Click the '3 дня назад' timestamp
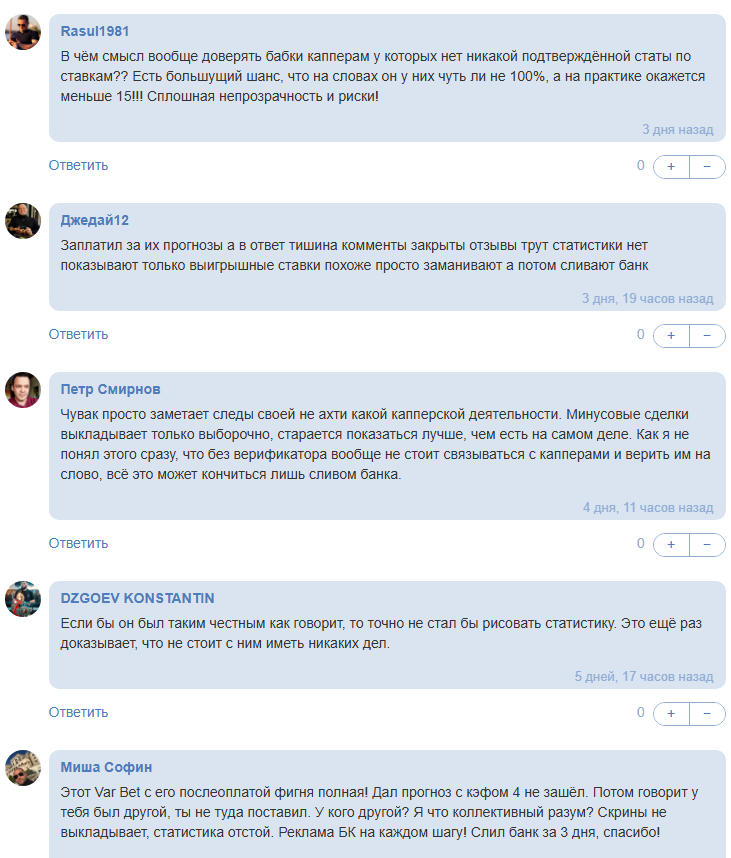The height and width of the screenshot is (858, 731). coord(677,129)
